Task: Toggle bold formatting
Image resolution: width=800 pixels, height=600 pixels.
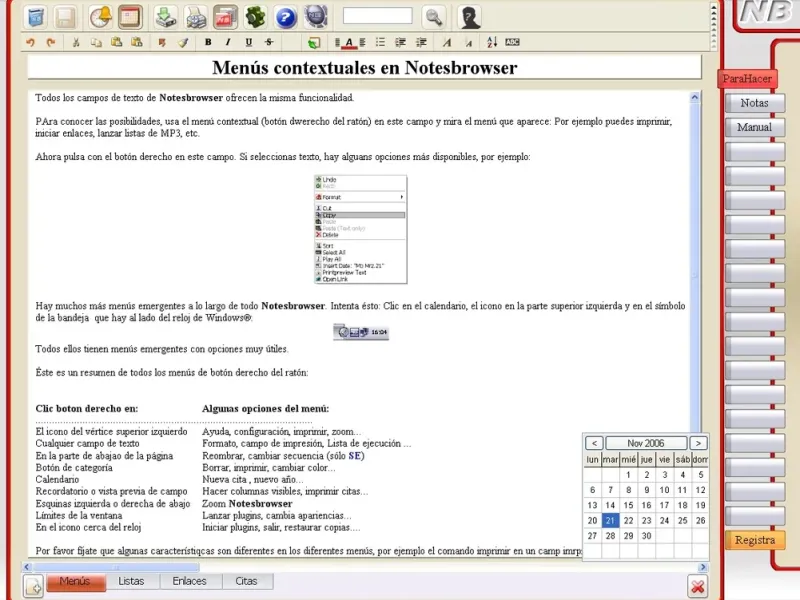Action: pyautogui.click(x=208, y=42)
